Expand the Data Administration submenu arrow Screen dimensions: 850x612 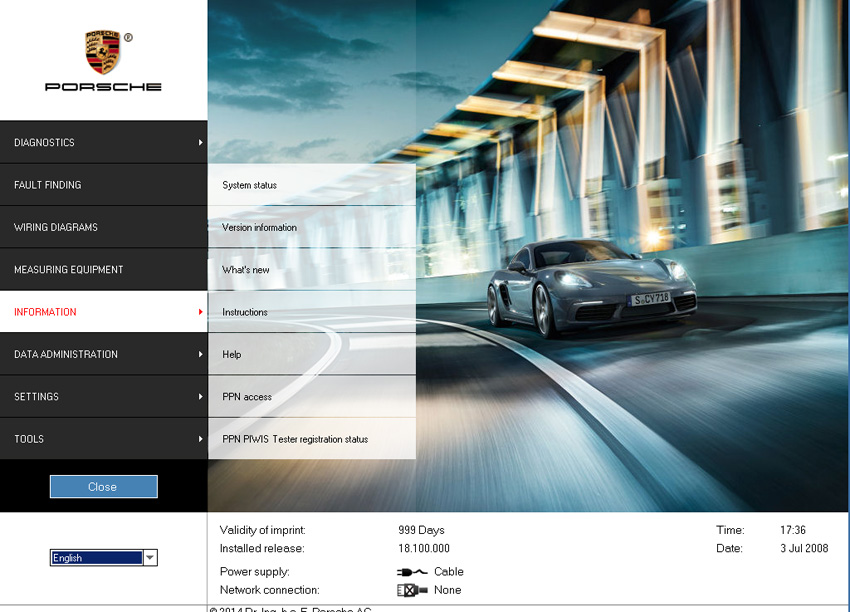coord(201,354)
